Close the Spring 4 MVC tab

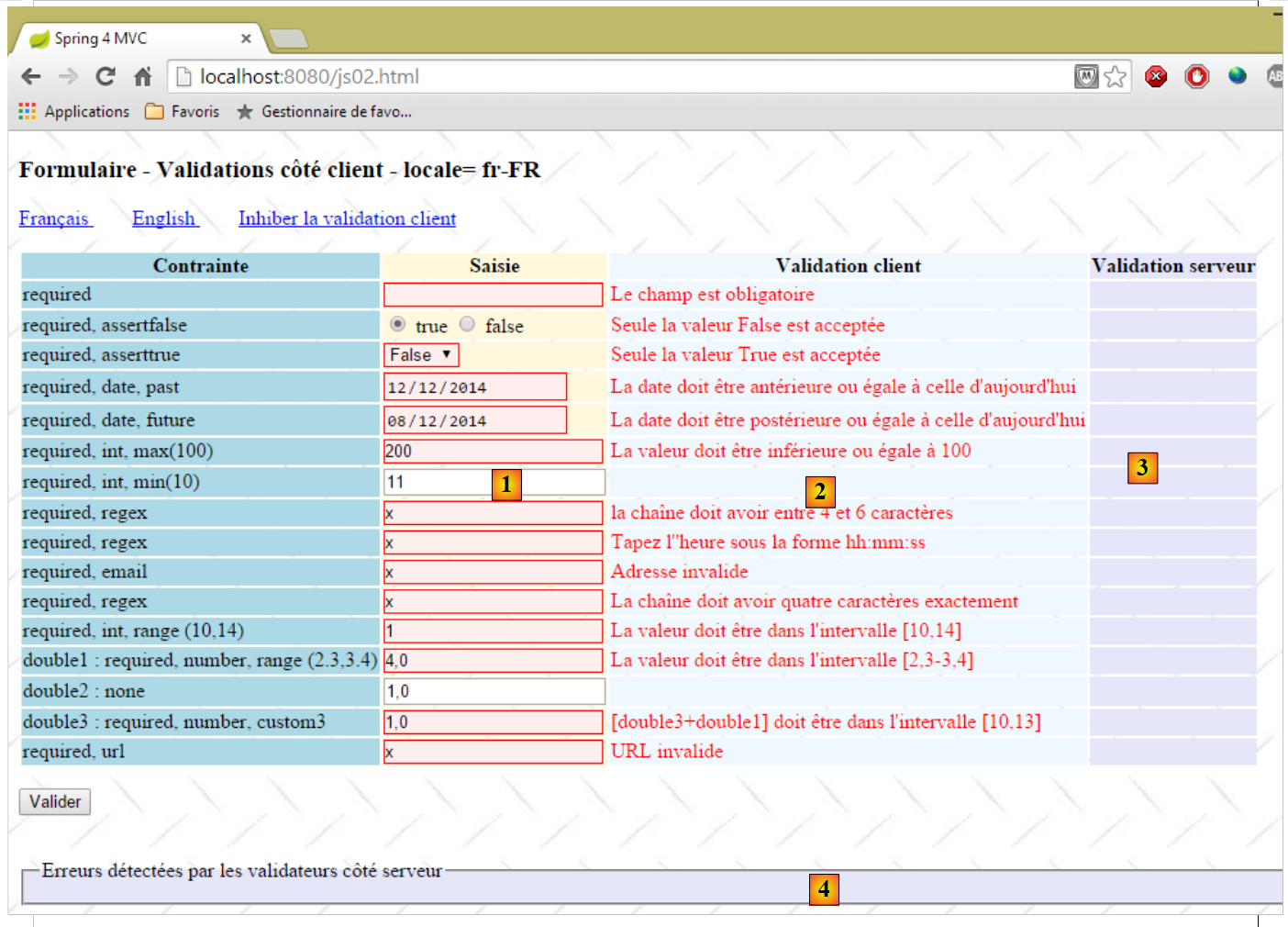click(x=246, y=39)
